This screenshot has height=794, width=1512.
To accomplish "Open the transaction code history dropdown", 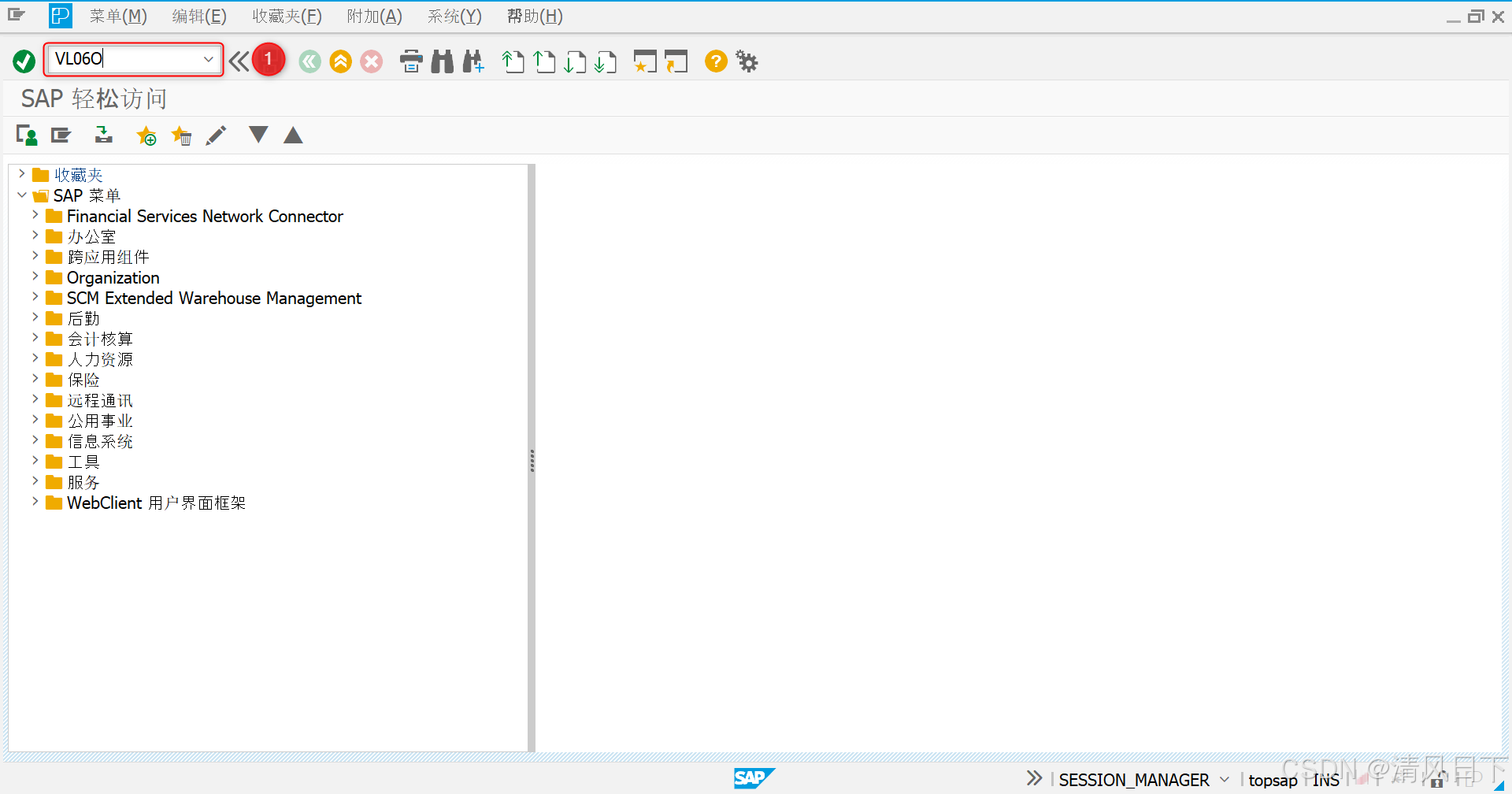I will (x=209, y=59).
